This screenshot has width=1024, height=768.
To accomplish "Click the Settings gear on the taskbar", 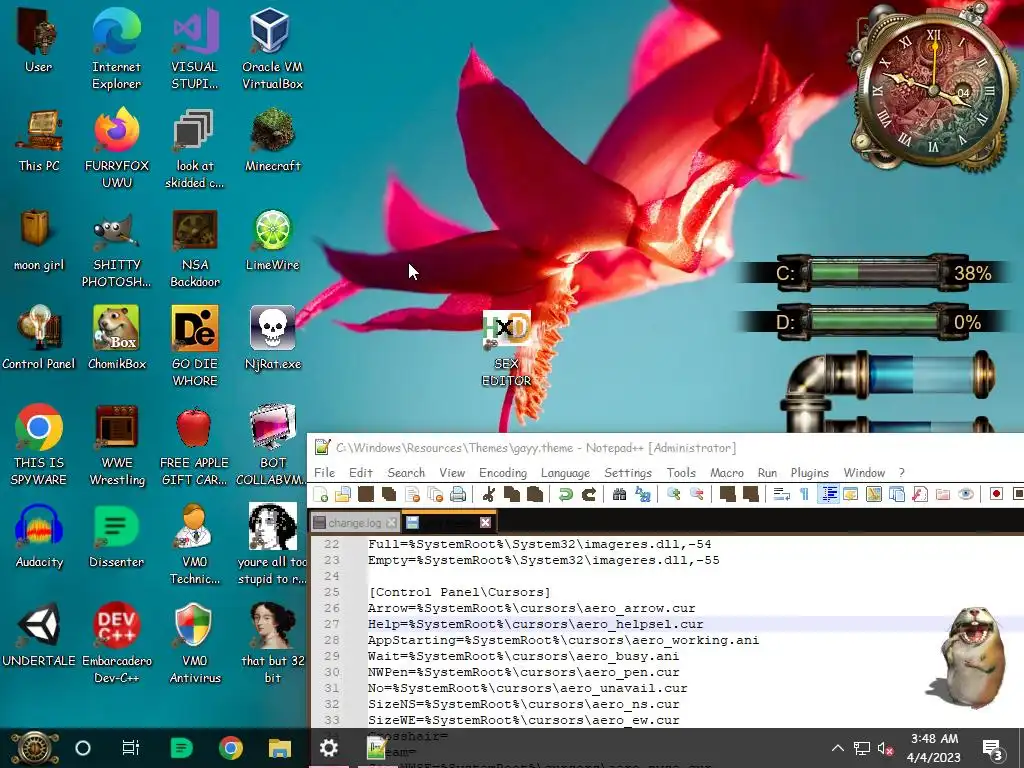I will point(328,748).
